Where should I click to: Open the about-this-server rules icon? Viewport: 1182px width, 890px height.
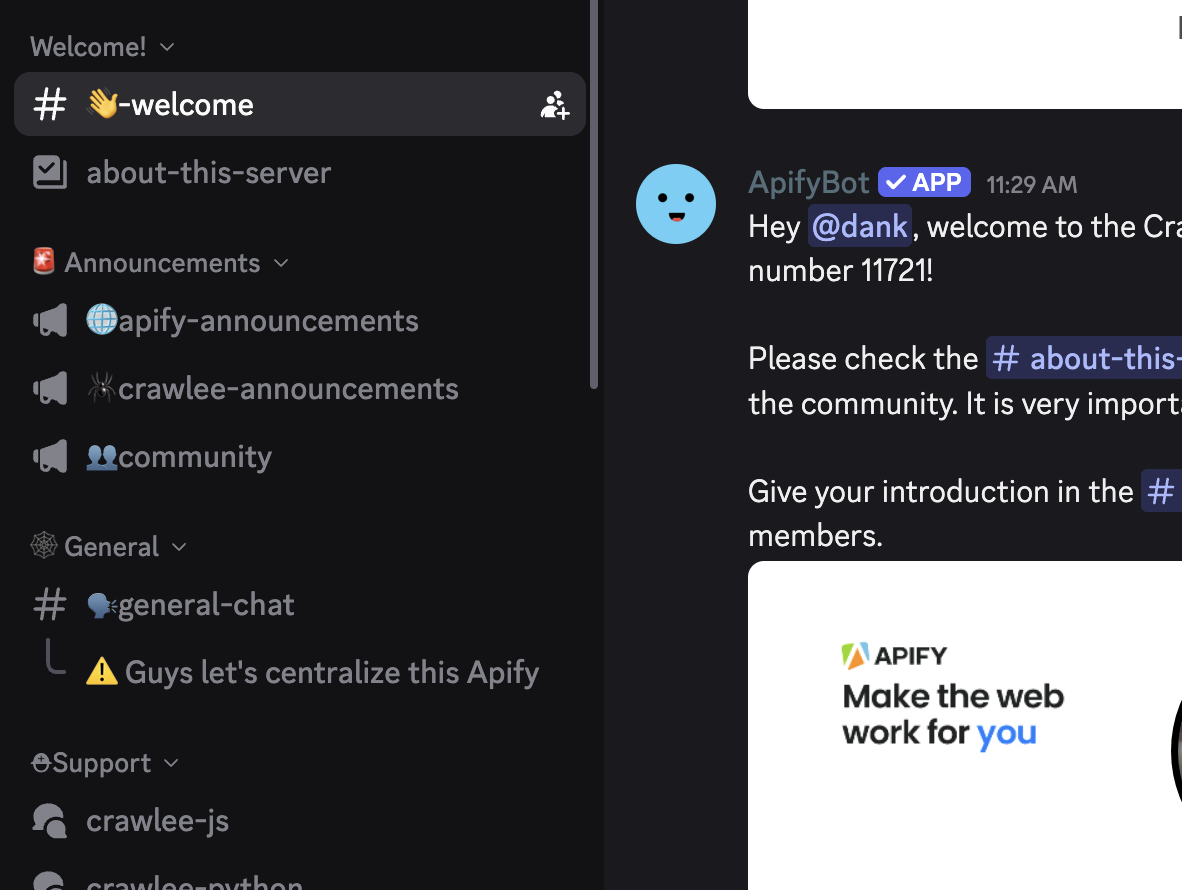click(50, 173)
